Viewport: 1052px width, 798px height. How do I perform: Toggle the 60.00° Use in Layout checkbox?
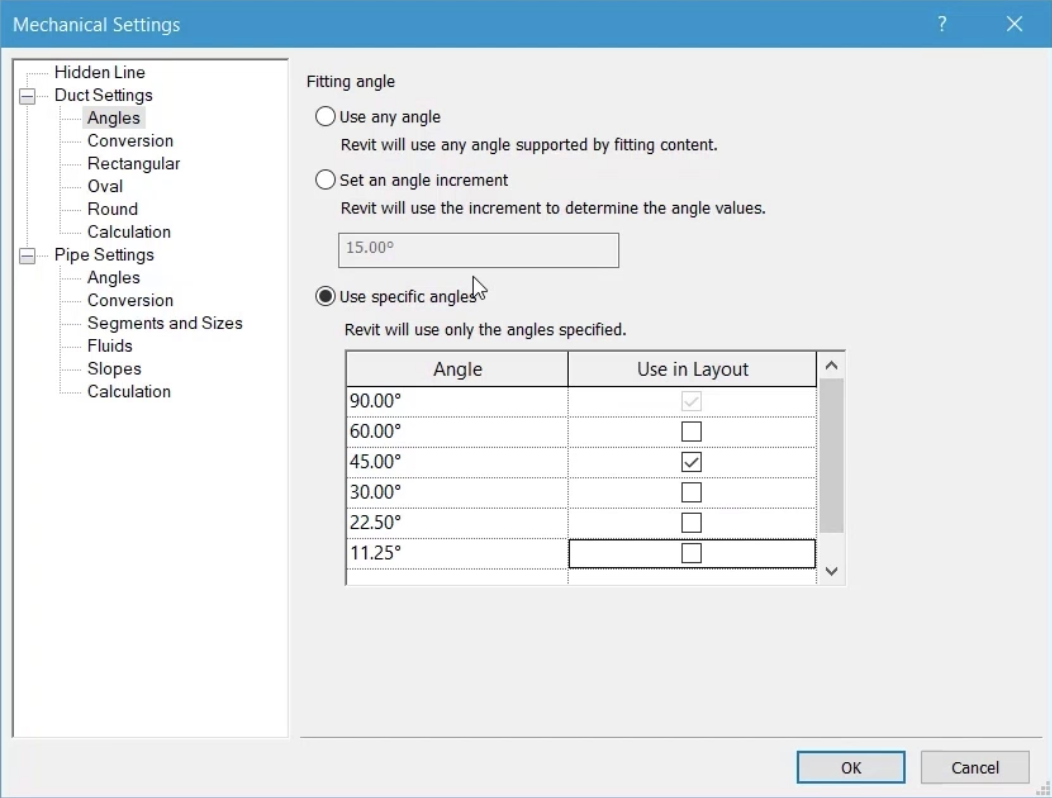point(691,432)
